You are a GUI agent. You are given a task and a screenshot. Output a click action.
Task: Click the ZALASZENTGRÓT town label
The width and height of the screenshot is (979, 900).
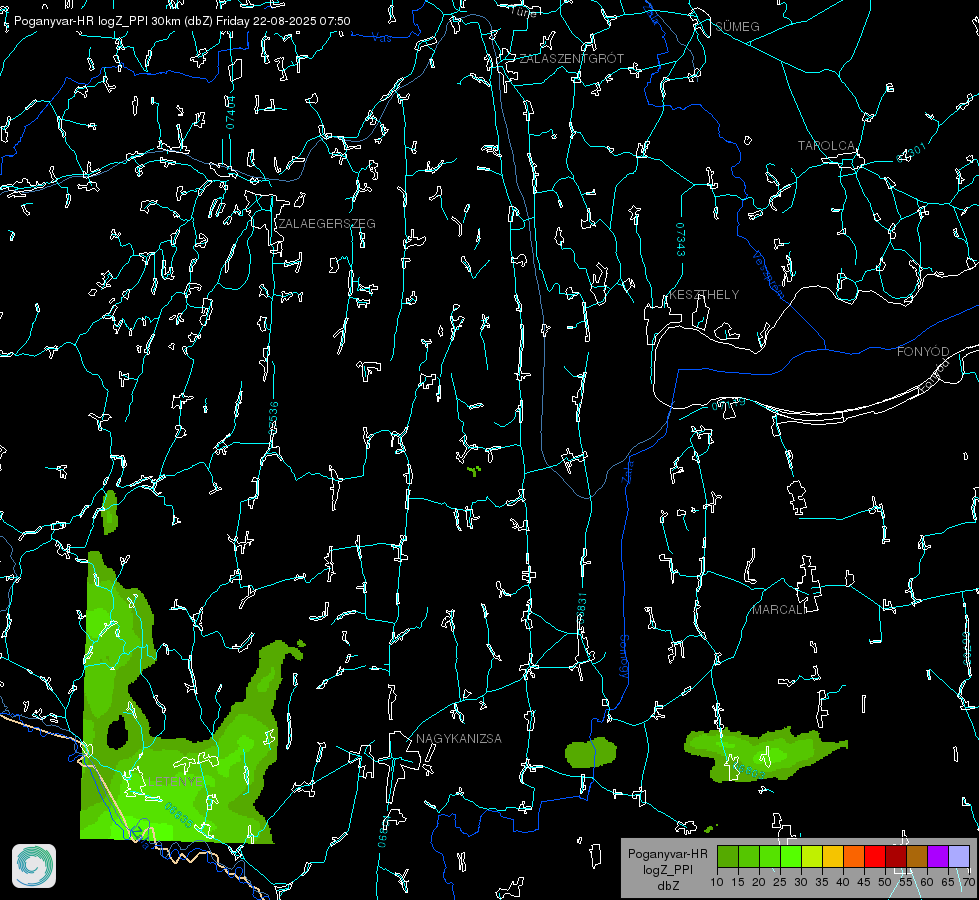coord(571,59)
